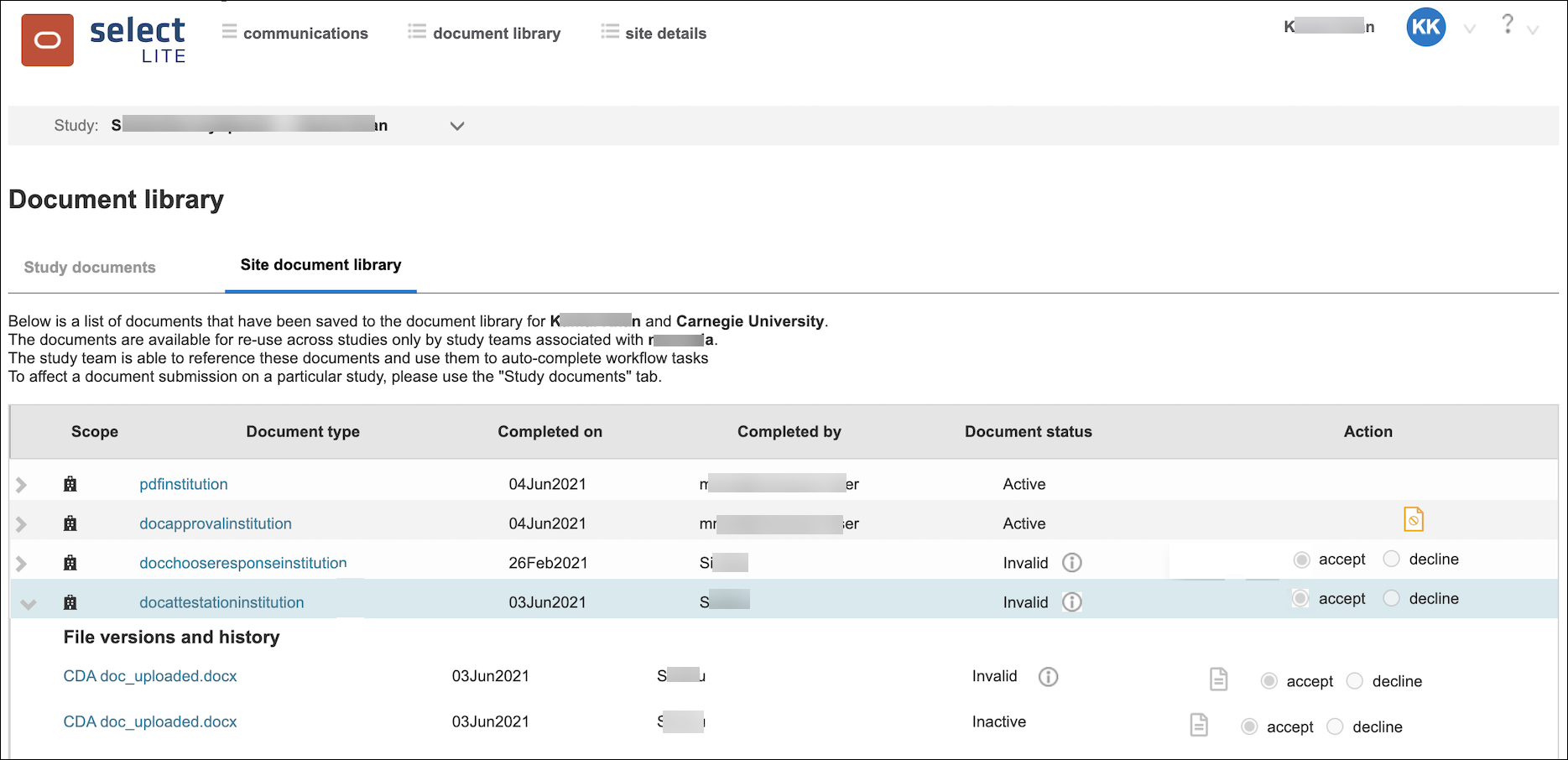Open the CDA doc_uploaded.docx file link

(x=149, y=675)
